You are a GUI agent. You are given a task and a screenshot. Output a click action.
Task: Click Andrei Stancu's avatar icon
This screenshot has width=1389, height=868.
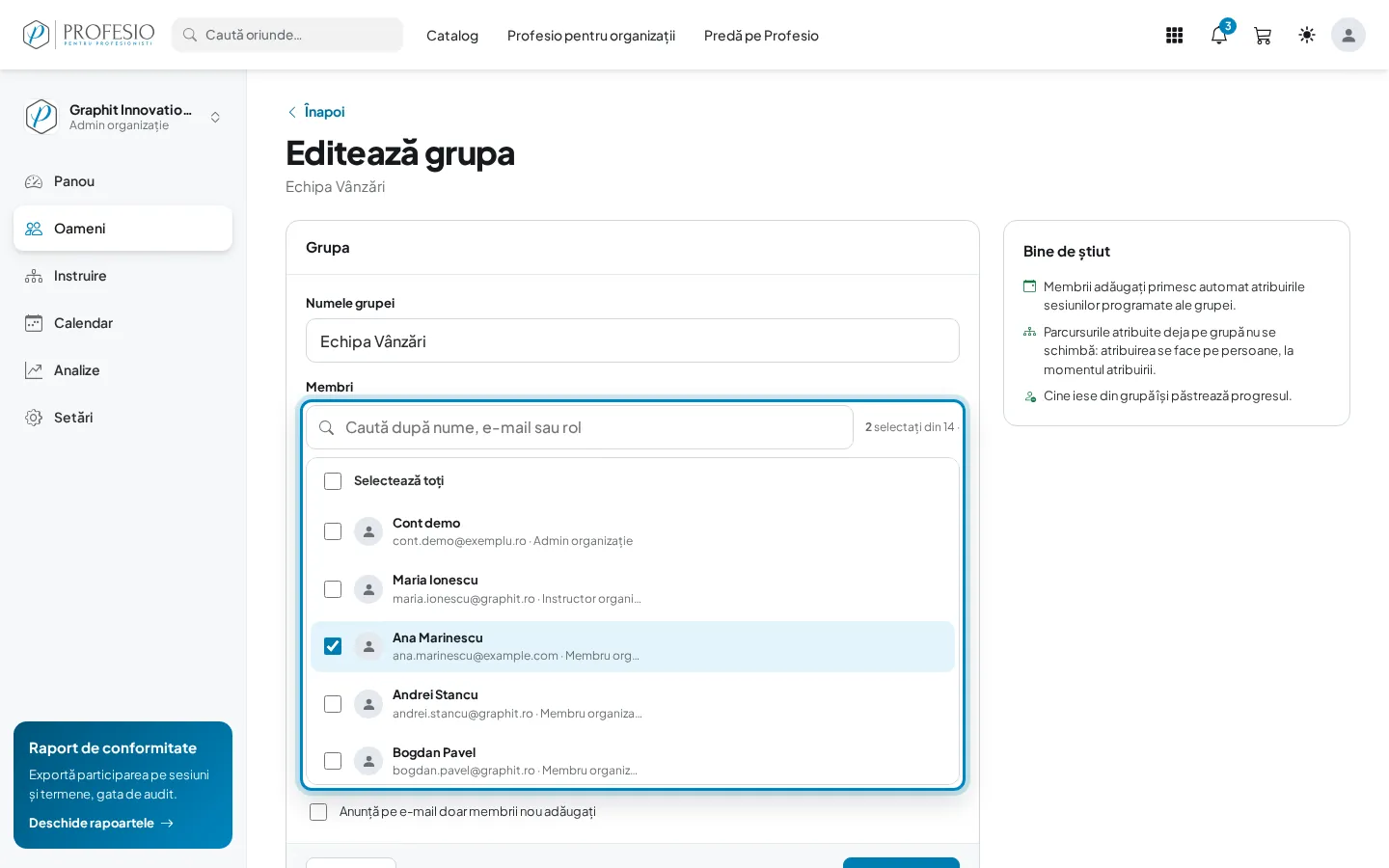[x=368, y=704]
